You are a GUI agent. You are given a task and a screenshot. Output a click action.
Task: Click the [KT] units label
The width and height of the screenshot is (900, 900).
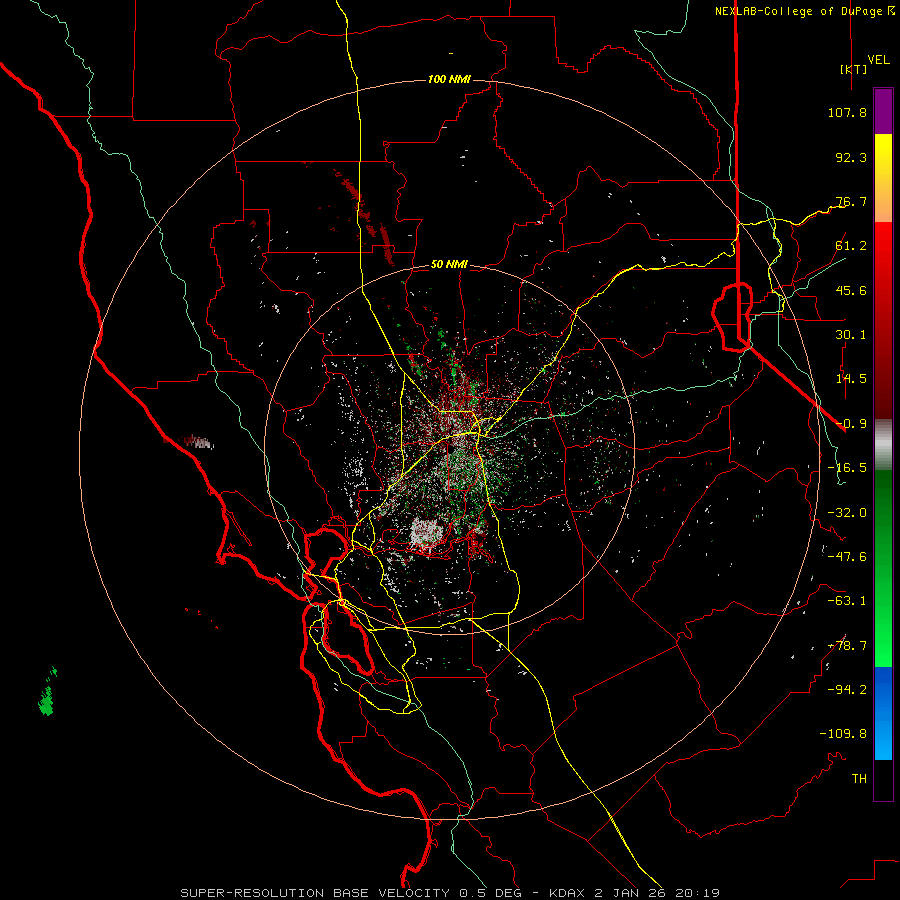pyautogui.click(x=853, y=69)
